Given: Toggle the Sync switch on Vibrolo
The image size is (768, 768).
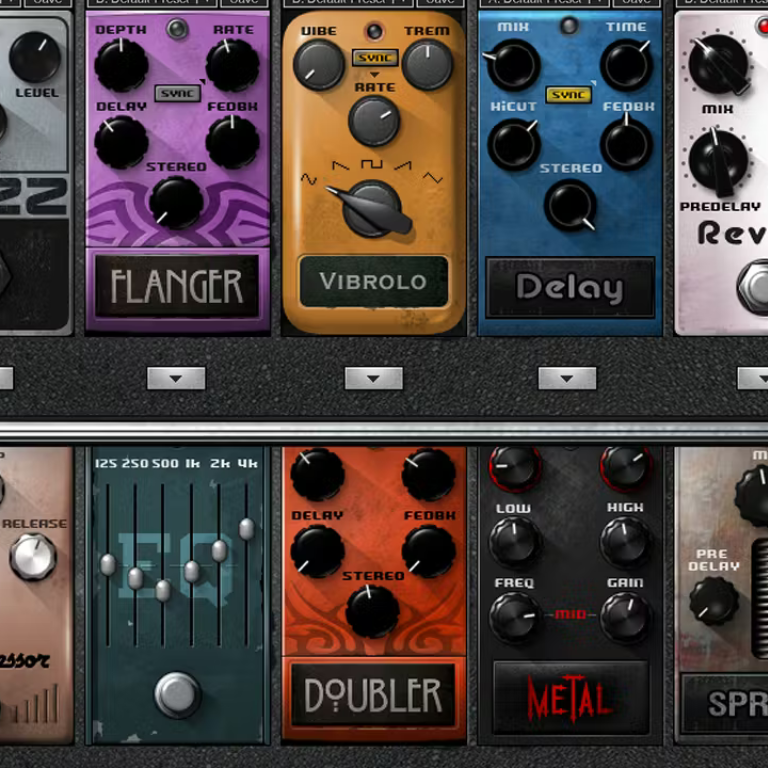Looking at the screenshot, I should pyautogui.click(x=374, y=58).
